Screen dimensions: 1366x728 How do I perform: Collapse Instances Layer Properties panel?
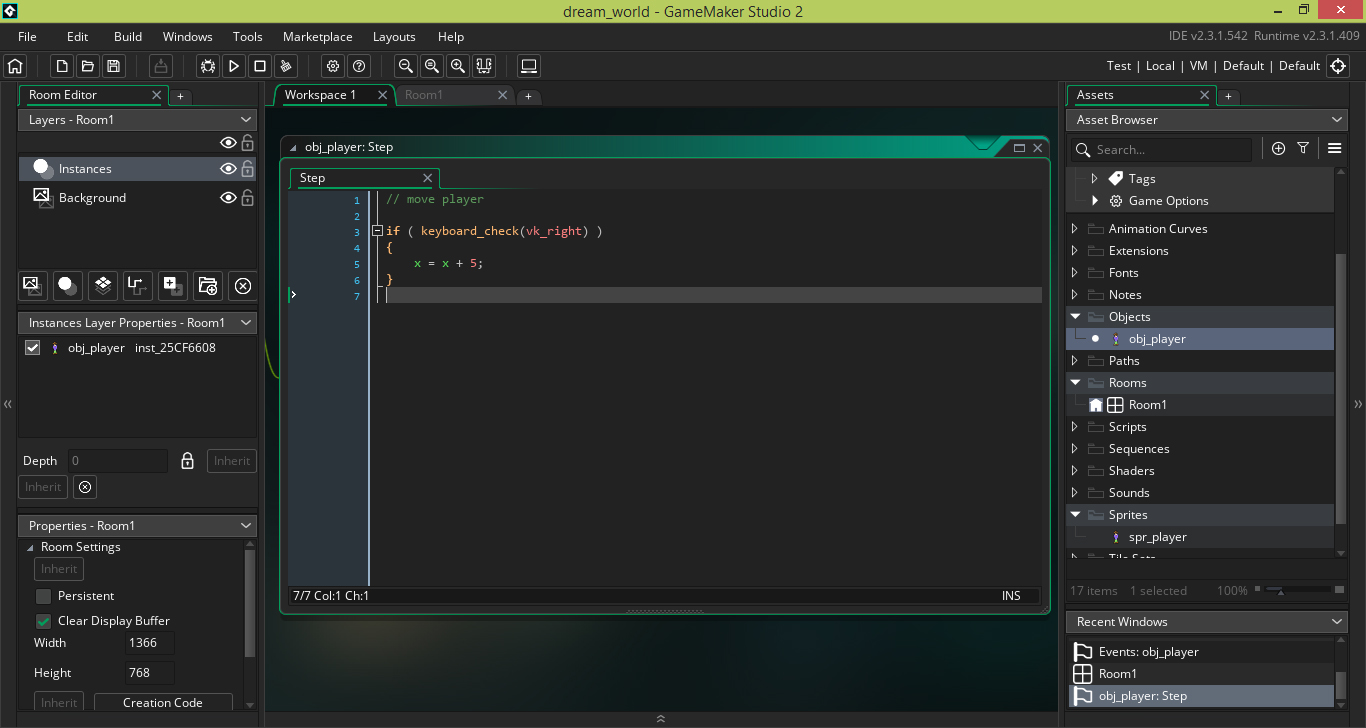click(245, 323)
